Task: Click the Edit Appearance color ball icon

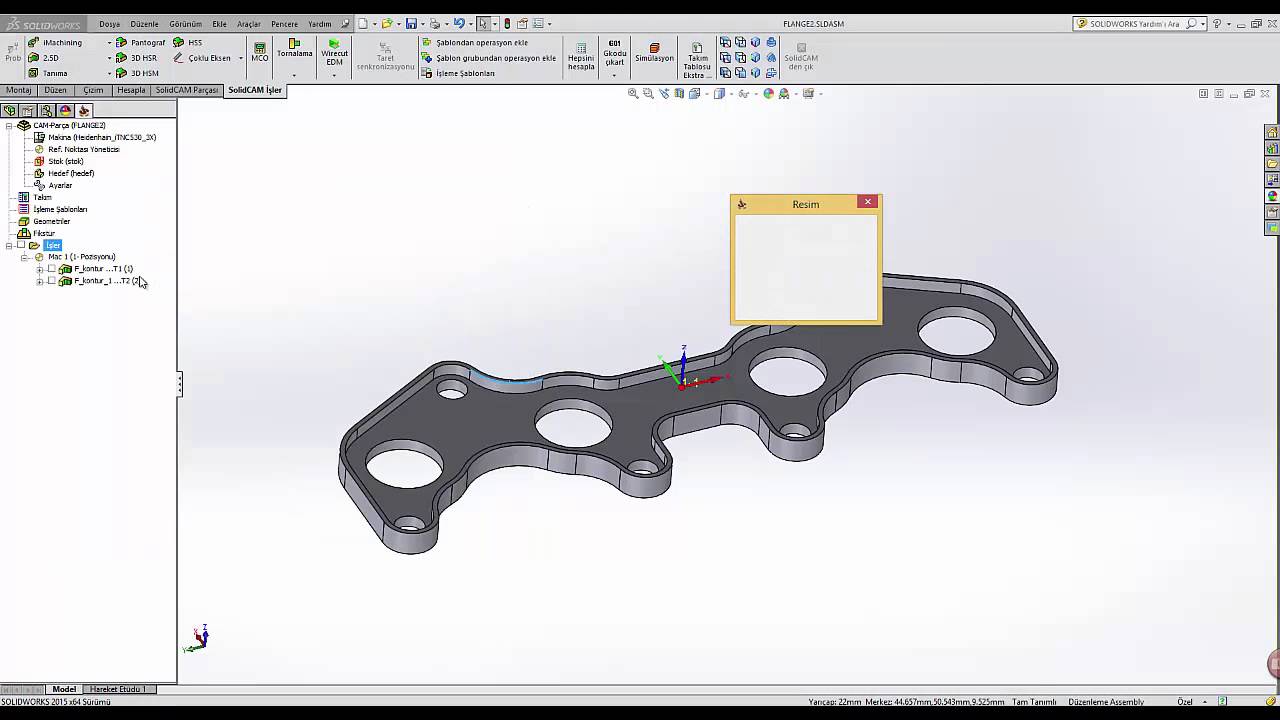Action: pos(768,93)
